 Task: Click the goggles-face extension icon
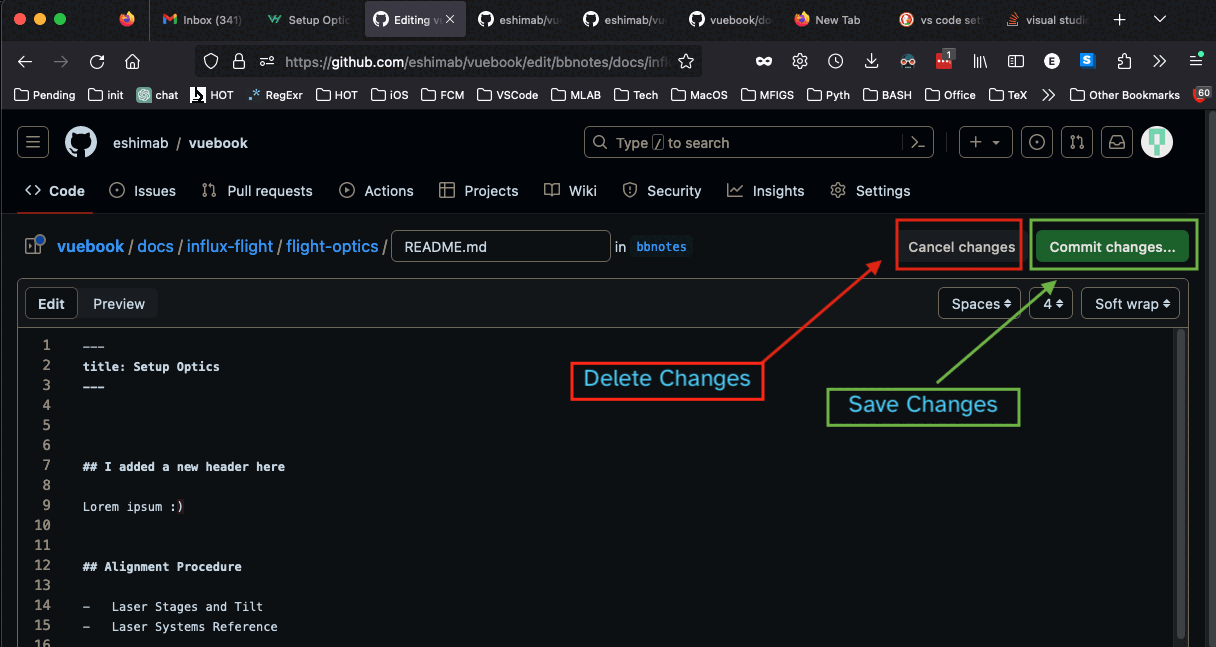point(908,61)
